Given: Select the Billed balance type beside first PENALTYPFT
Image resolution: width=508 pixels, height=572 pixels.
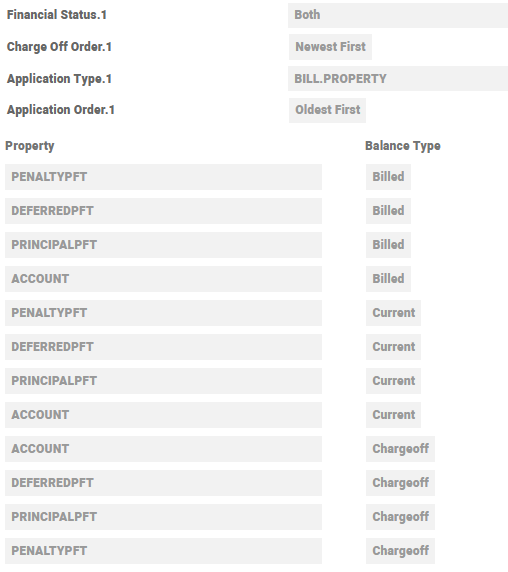Looking at the screenshot, I should coord(388,177).
